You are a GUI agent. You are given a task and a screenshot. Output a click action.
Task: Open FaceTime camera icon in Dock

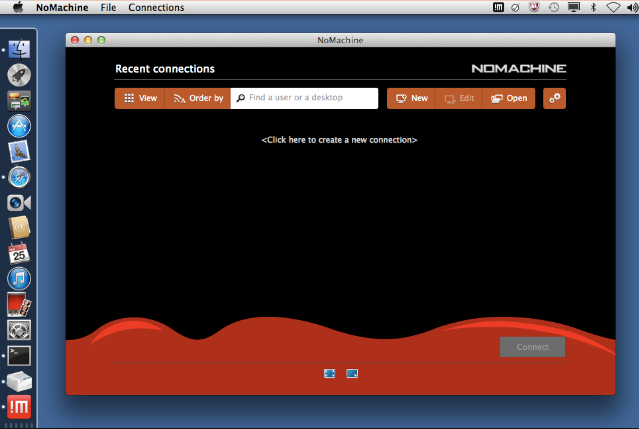19,202
